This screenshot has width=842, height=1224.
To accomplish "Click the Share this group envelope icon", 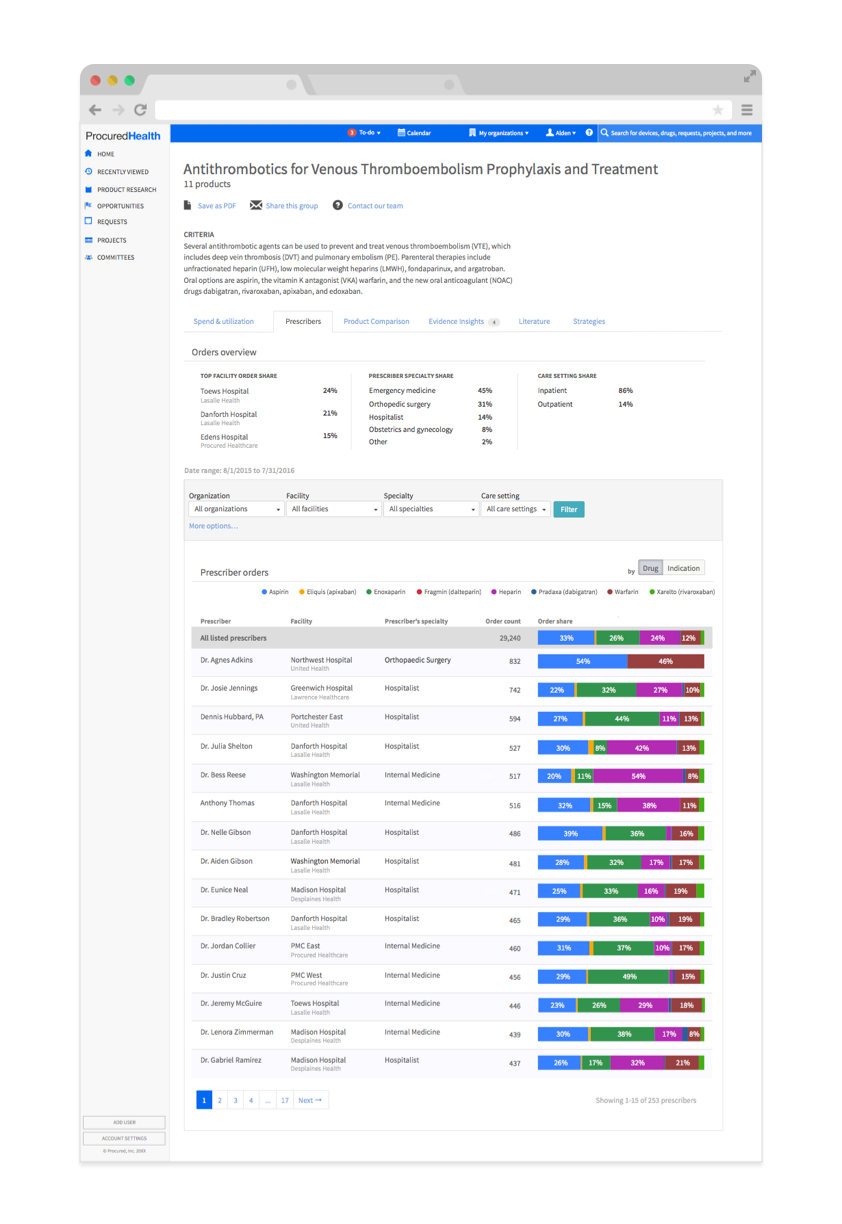I will tap(256, 206).
